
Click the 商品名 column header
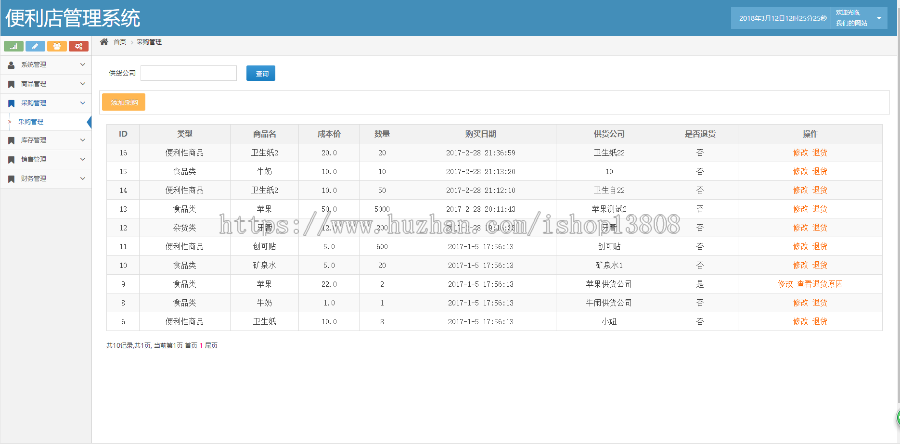pyautogui.click(x=265, y=134)
